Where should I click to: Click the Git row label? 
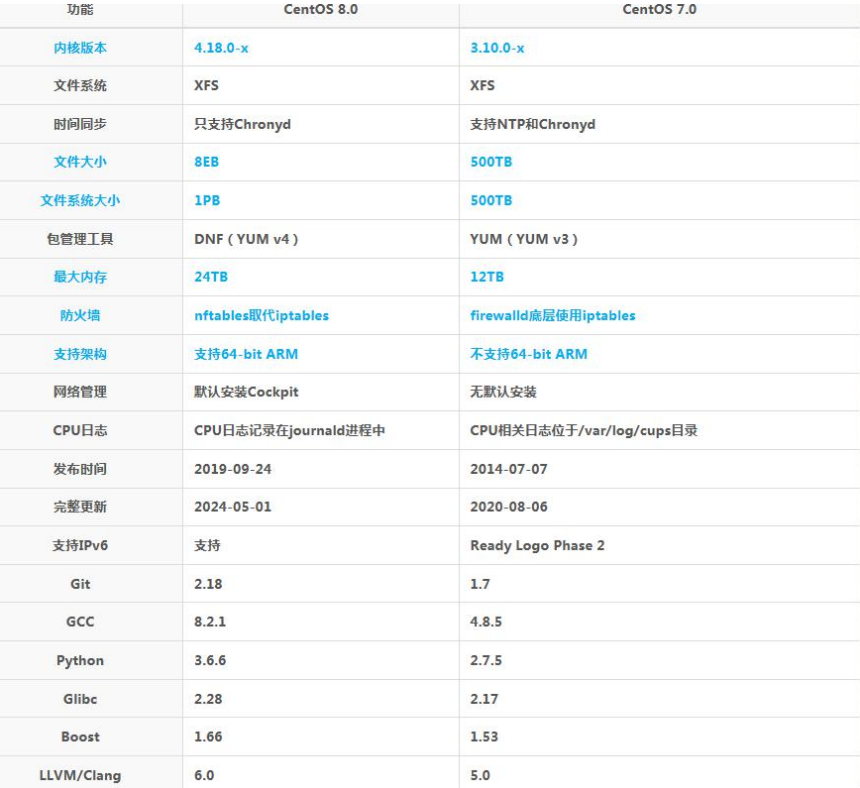80,583
